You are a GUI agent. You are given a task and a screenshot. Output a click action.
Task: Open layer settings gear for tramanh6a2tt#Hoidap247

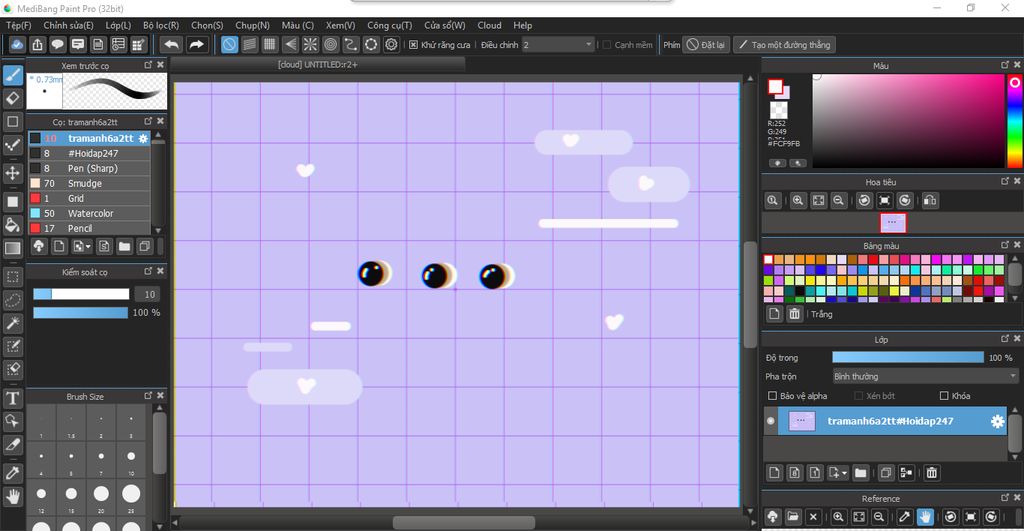coord(997,421)
